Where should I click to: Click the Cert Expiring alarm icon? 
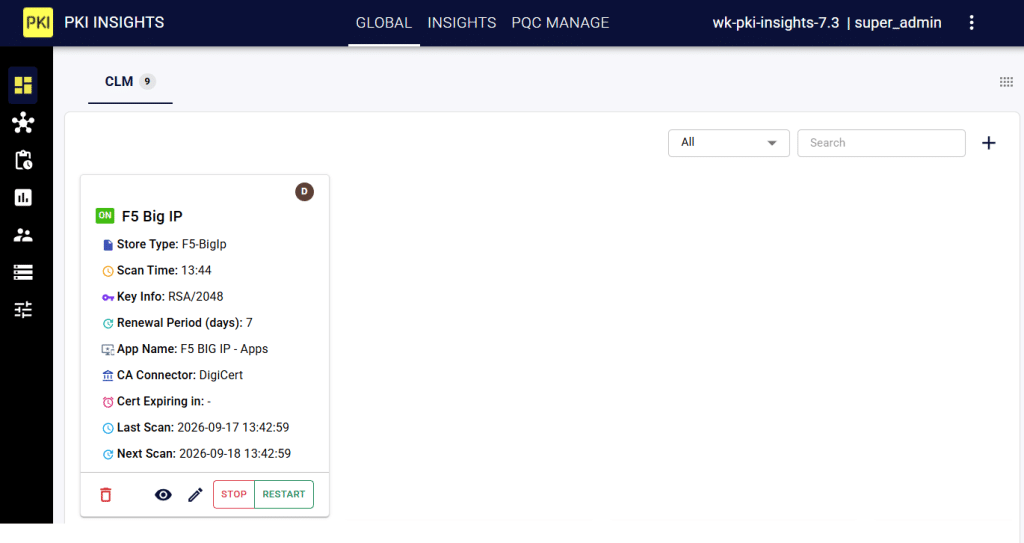point(108,402)
